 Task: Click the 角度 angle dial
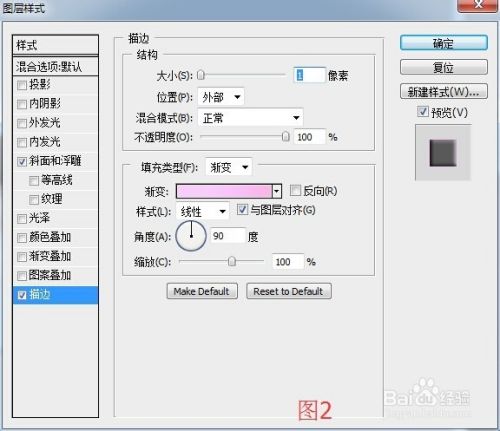(x=191, y=236)
